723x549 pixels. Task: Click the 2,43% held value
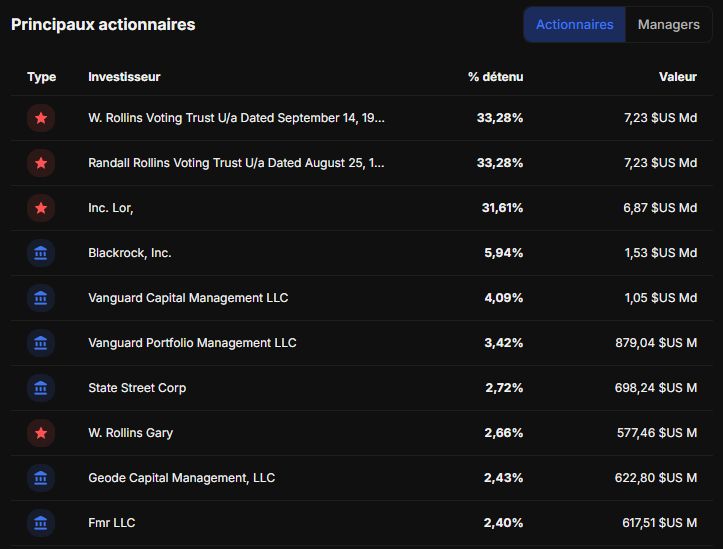pos(504,478)
